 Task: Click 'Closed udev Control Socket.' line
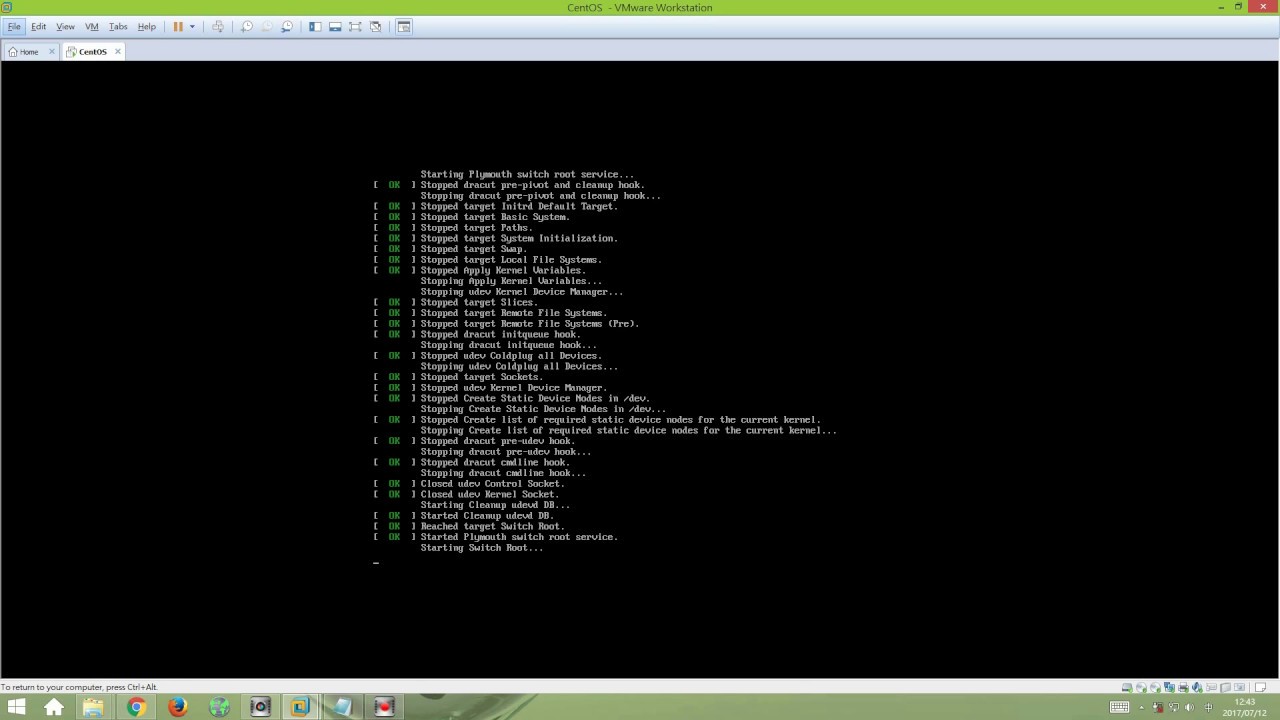[492, 484]
